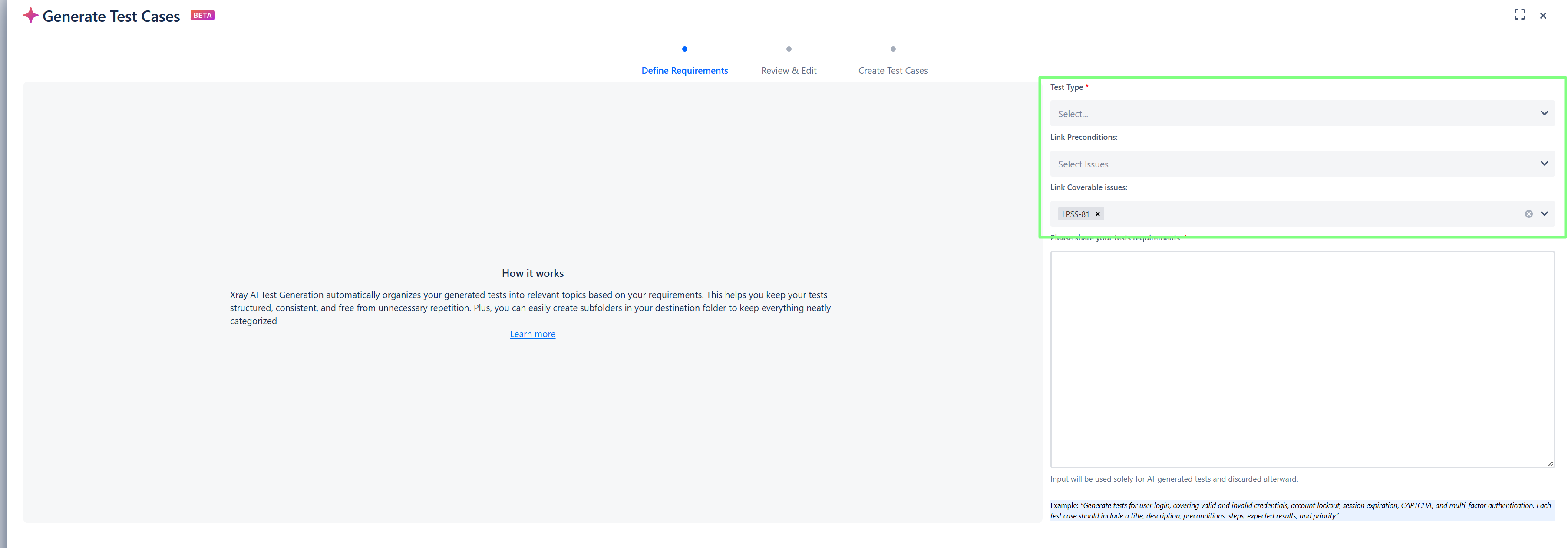Click the Review & Edit step dot
Viewport: 1568px width, 548px height.
[788, 49]
